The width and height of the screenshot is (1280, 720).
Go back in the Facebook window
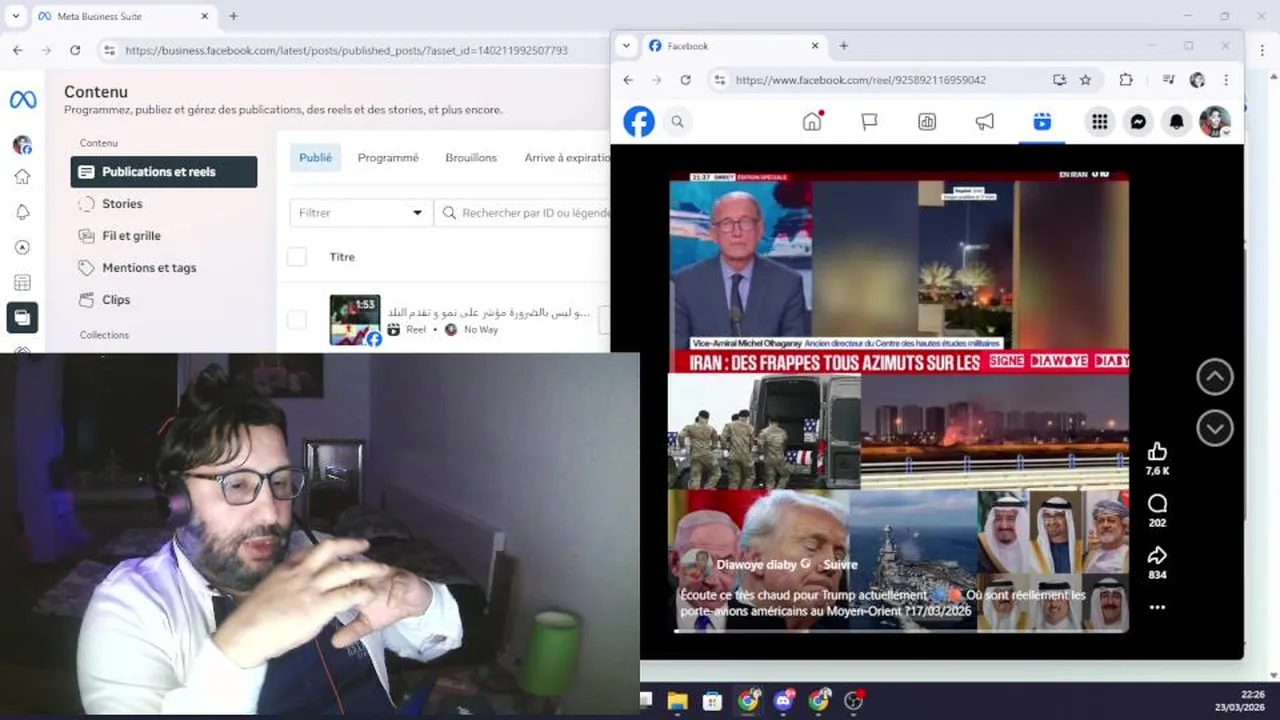pos(628,80)
